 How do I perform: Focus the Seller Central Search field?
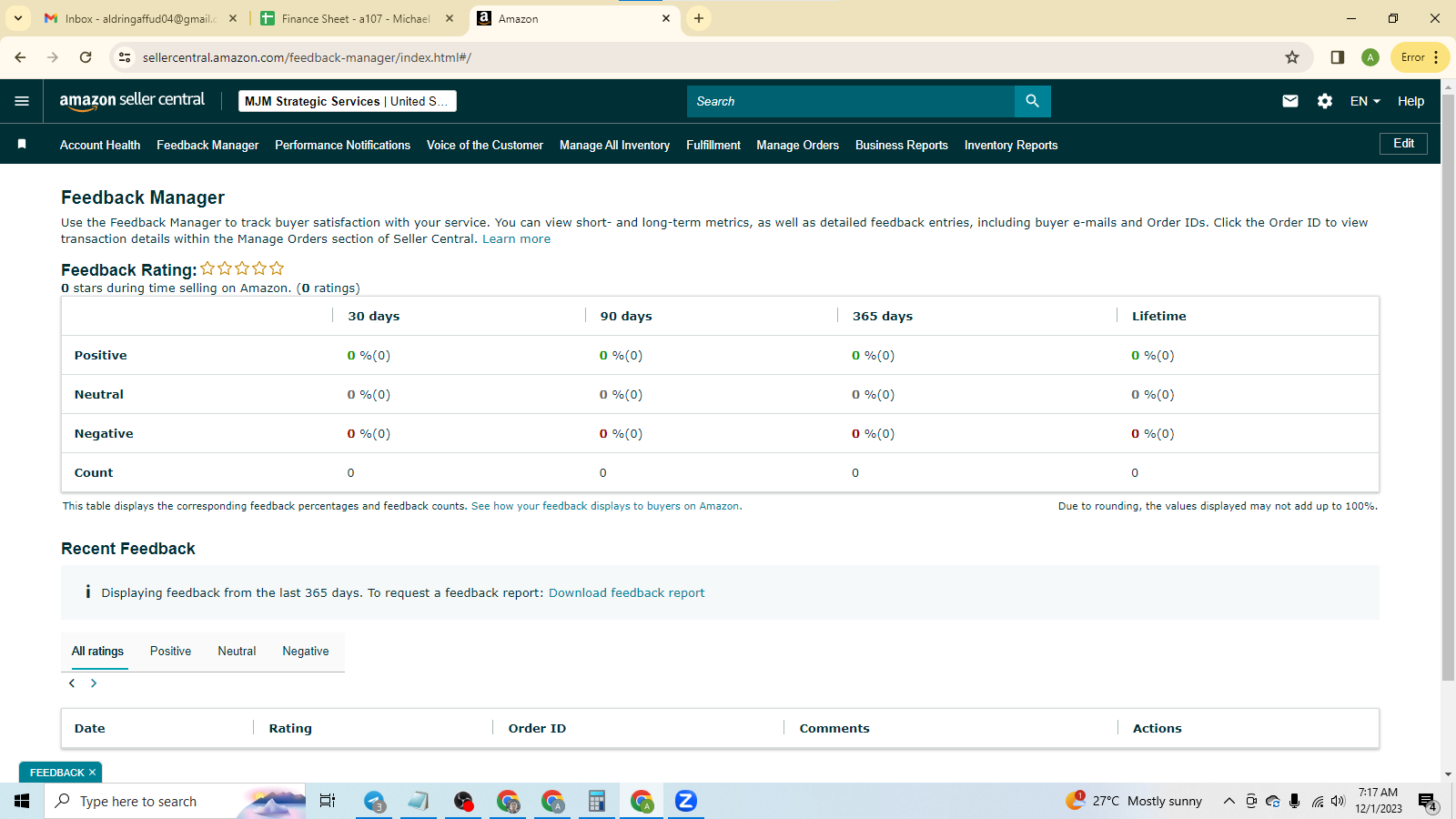click(x=851, y=101)
